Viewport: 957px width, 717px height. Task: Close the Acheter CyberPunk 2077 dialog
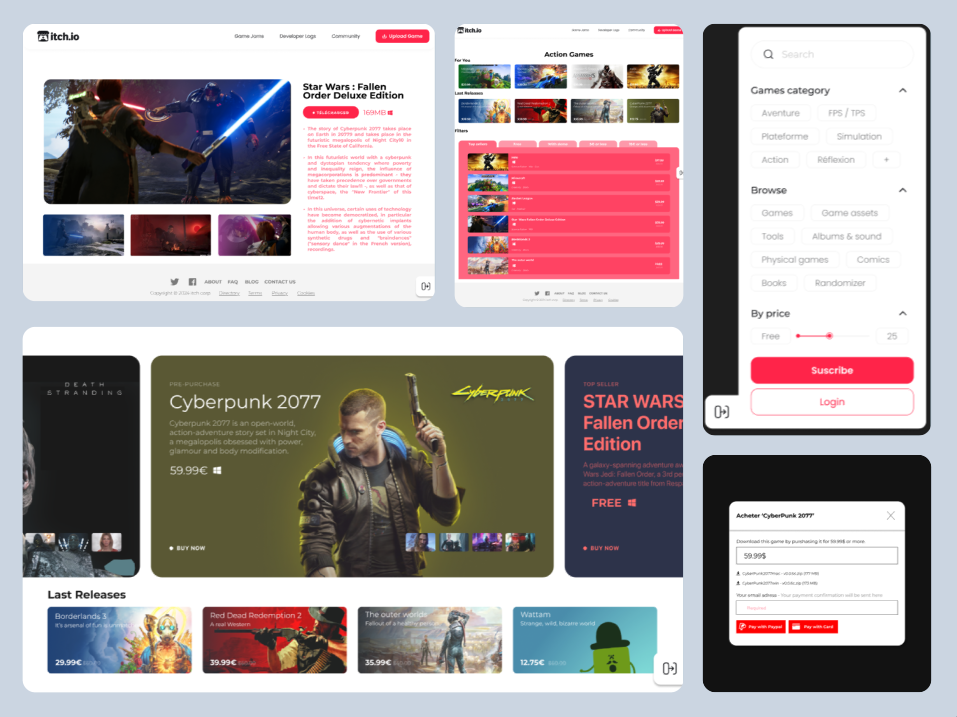click(890, 516)
